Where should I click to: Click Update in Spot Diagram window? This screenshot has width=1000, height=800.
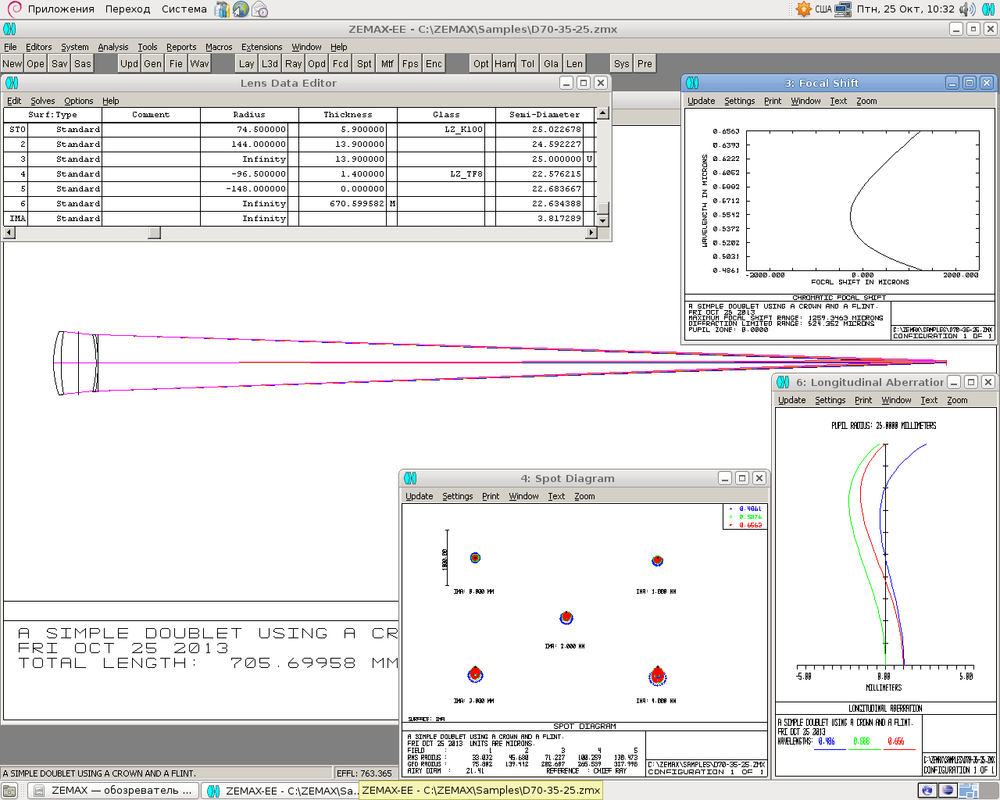point(419,496)
